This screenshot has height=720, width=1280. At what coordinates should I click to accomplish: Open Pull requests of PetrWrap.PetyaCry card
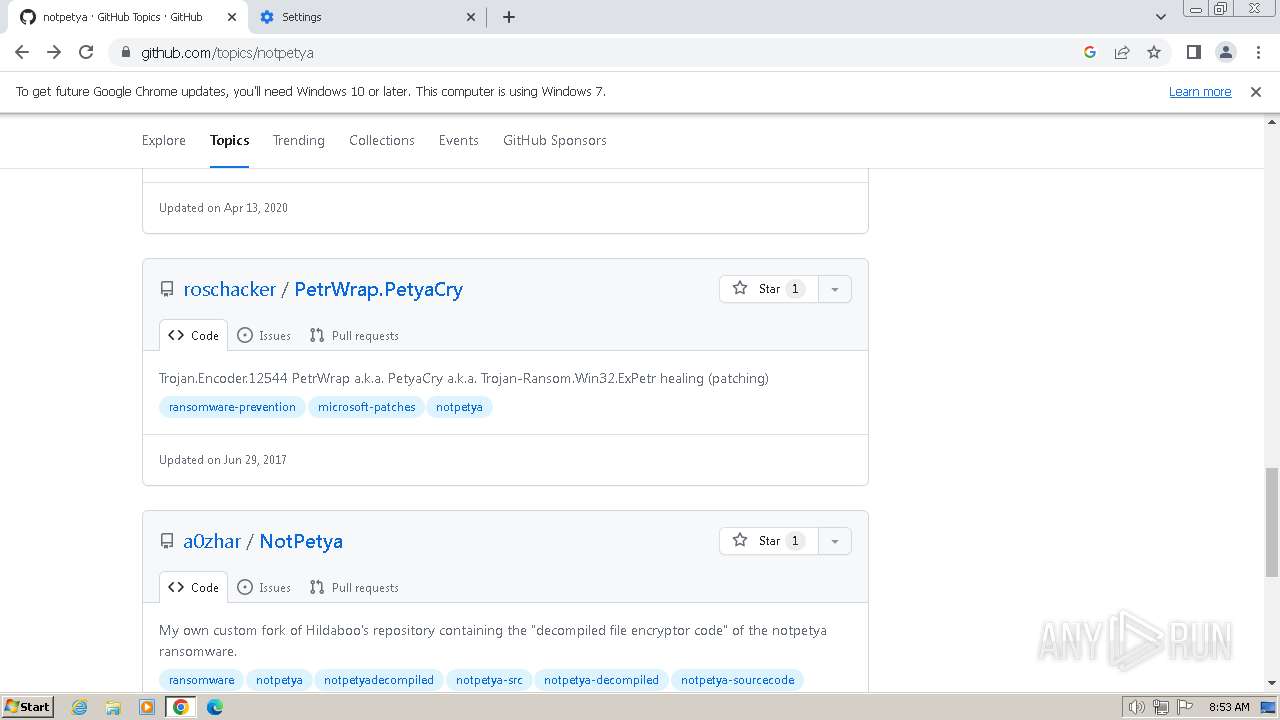point(354,336)
